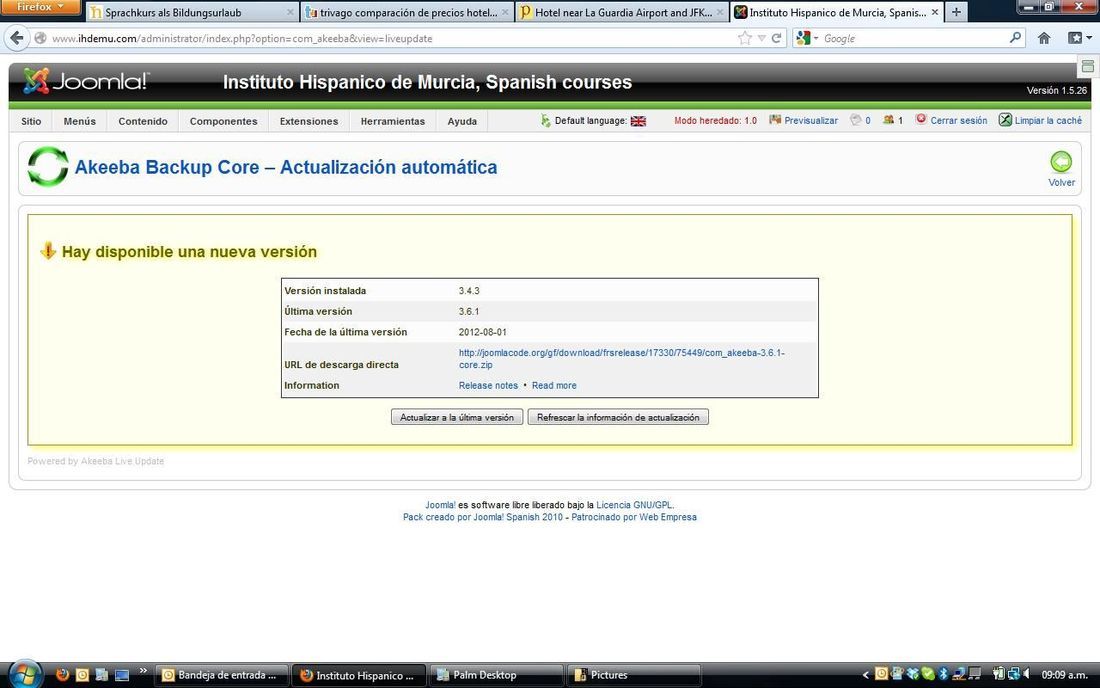The image size is (1100, 688).
Task: Open the Contenido menu
Action: [142, 121]
